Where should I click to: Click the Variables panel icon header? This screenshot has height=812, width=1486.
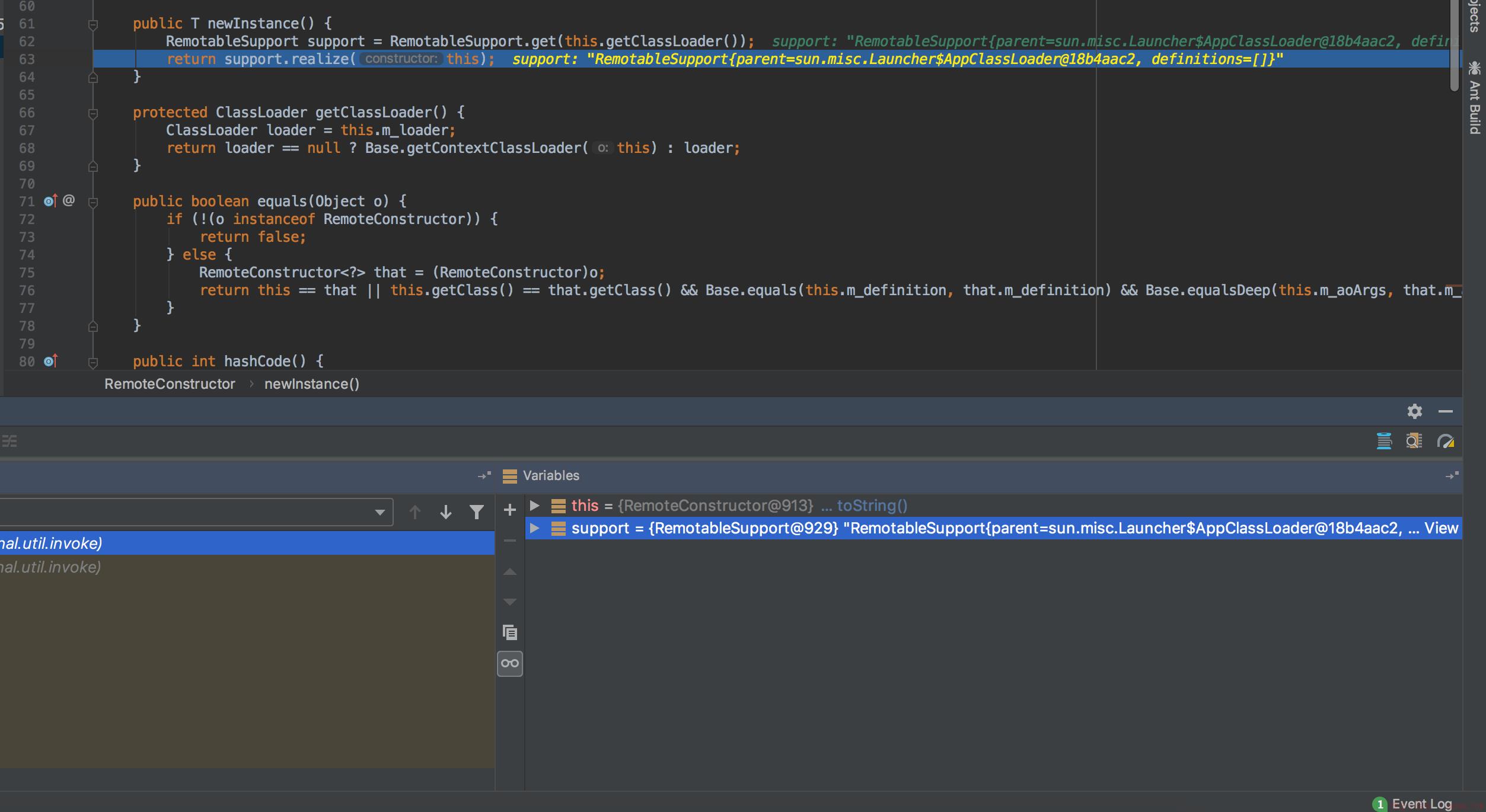[509, 476]
